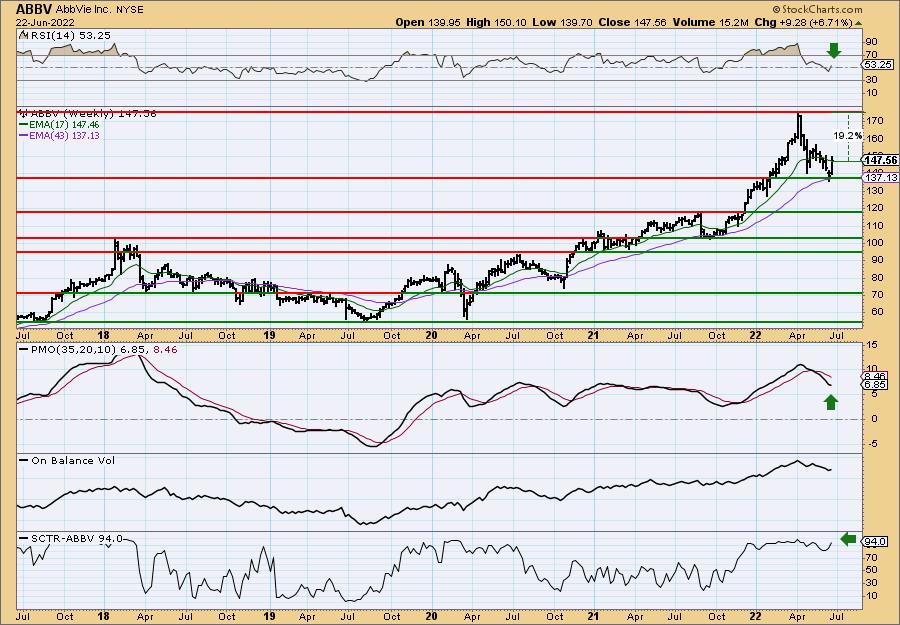Select the Low 139.70 reading

(x=561, y=22)
